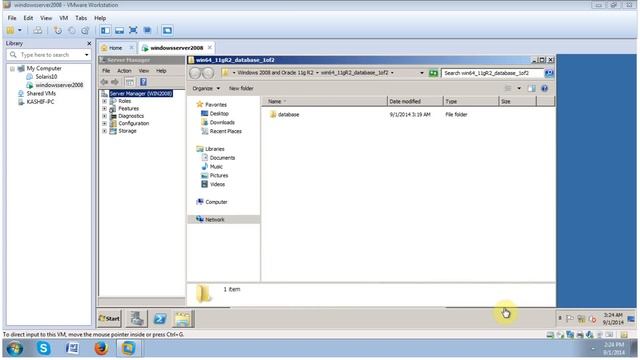Screen dimensions: 640x360
Task: Click the change view icon in Explorer
Action: [x=508, y=88]
